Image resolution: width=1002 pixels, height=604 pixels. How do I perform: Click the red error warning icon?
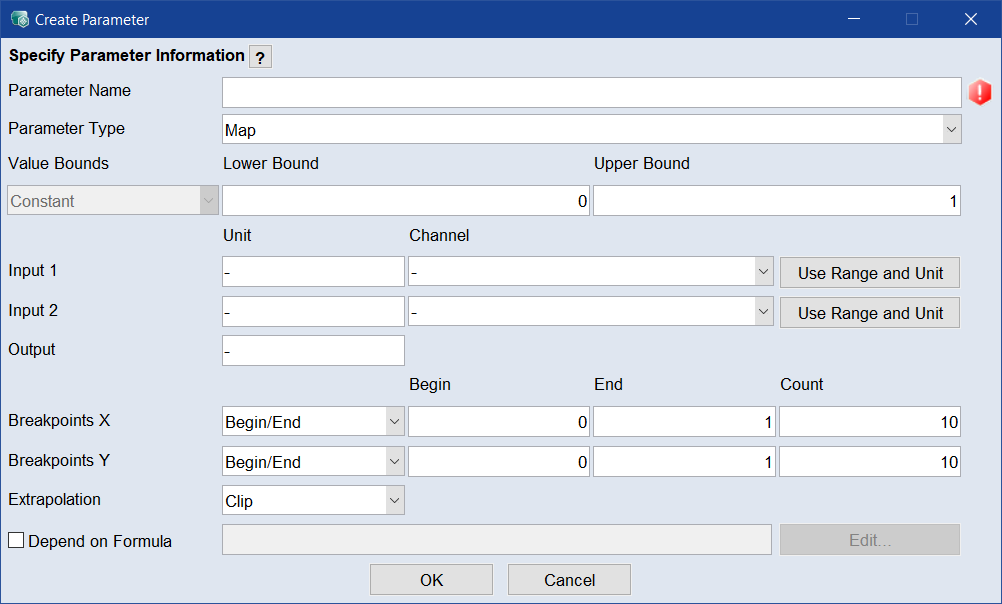[980, 93]
